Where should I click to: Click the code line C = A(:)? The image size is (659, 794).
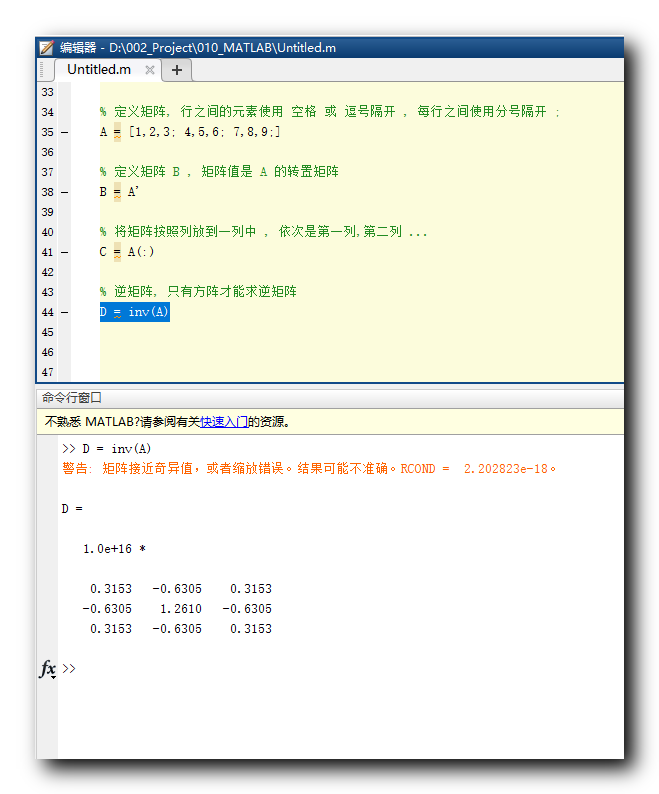click(127, 252)
